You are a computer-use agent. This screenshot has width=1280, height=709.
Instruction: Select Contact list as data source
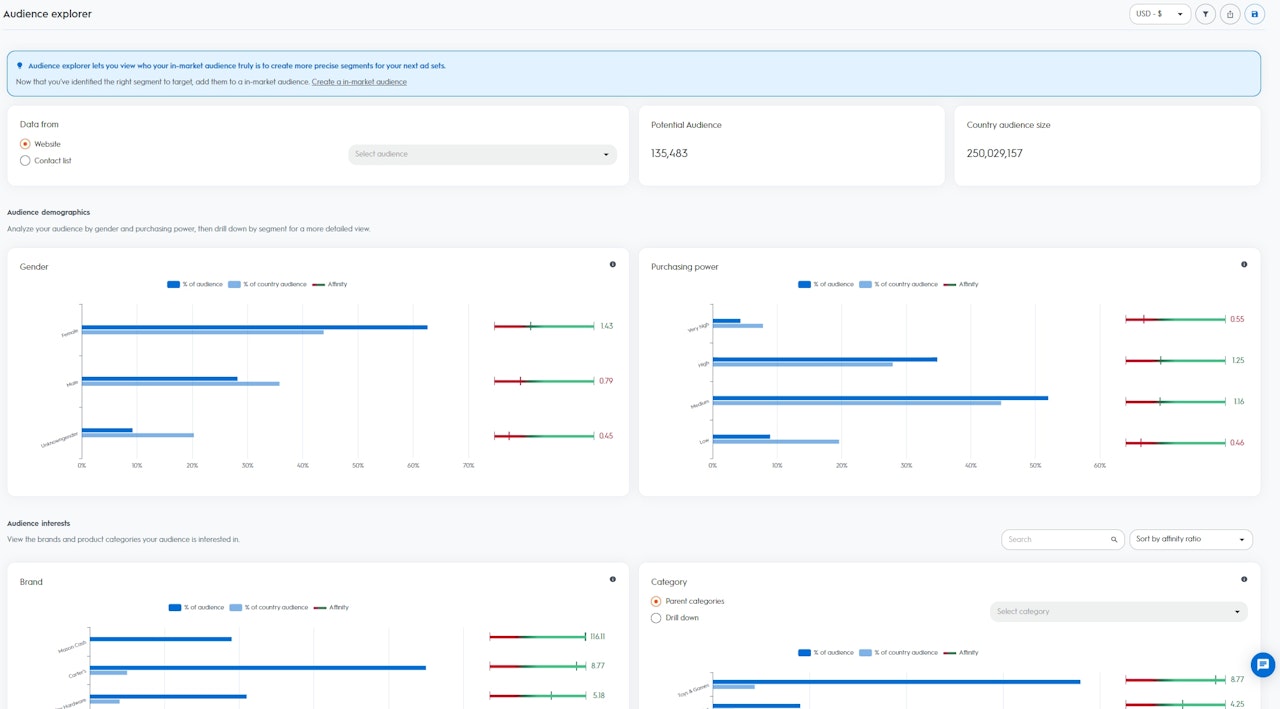[x=26, y=161]
